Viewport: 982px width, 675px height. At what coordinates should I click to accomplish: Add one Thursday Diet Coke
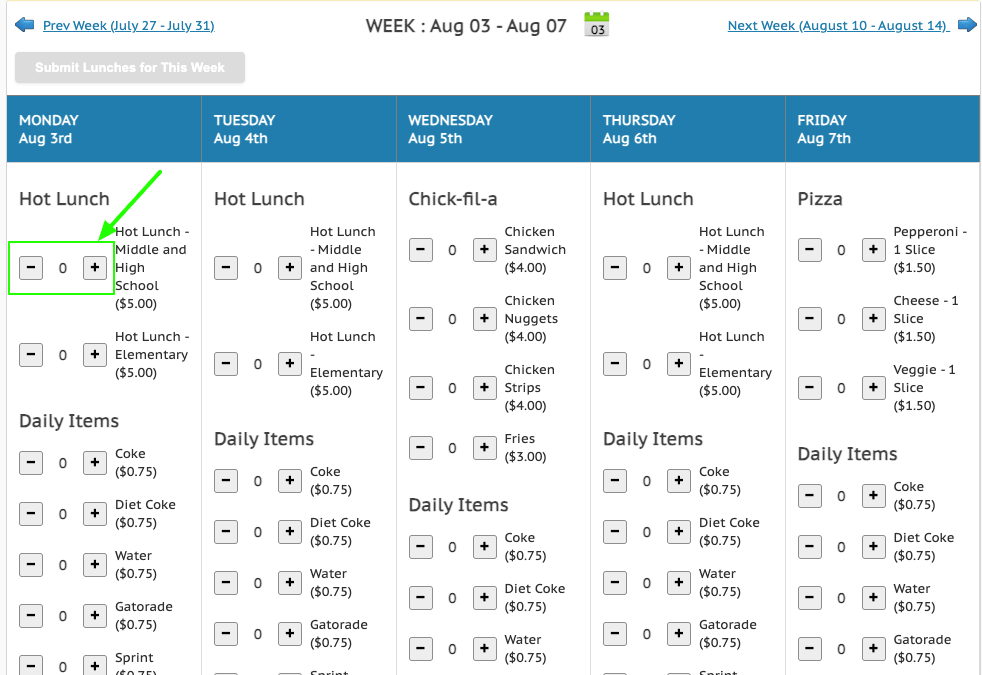coord(678,532)
